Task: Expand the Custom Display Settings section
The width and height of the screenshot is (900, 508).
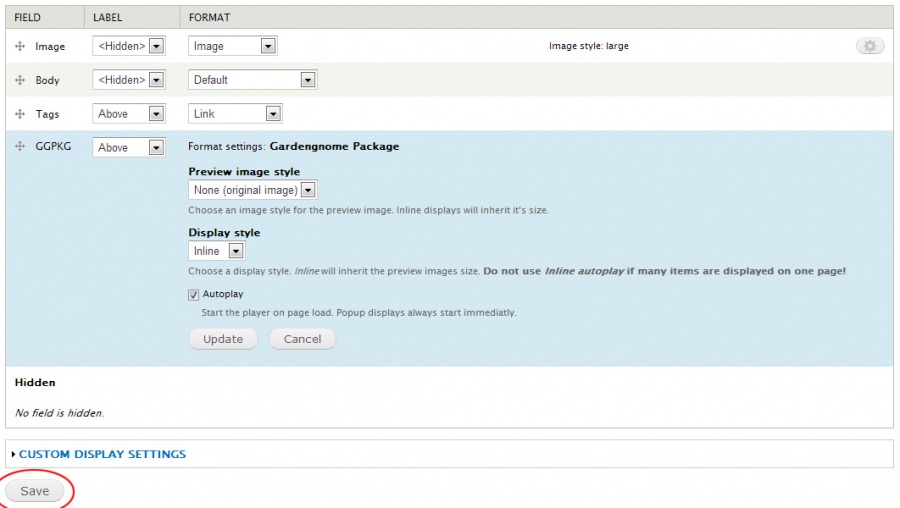Action: [x=102, y=454]
